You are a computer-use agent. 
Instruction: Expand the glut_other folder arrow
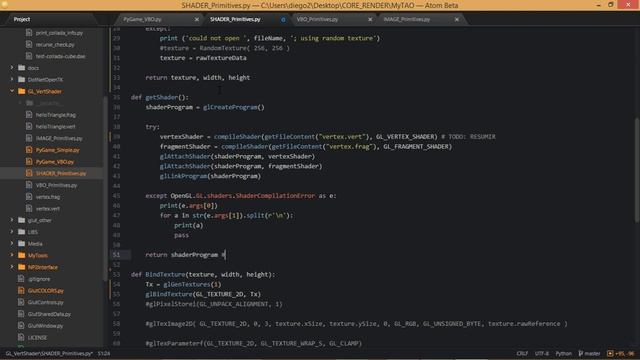point(12,220)
